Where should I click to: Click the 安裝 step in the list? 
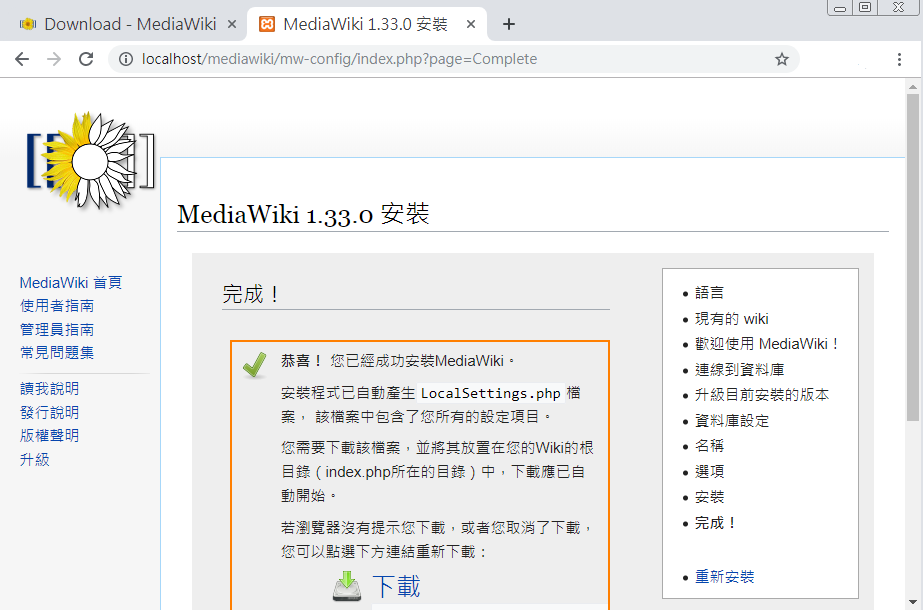pos(709,497)
